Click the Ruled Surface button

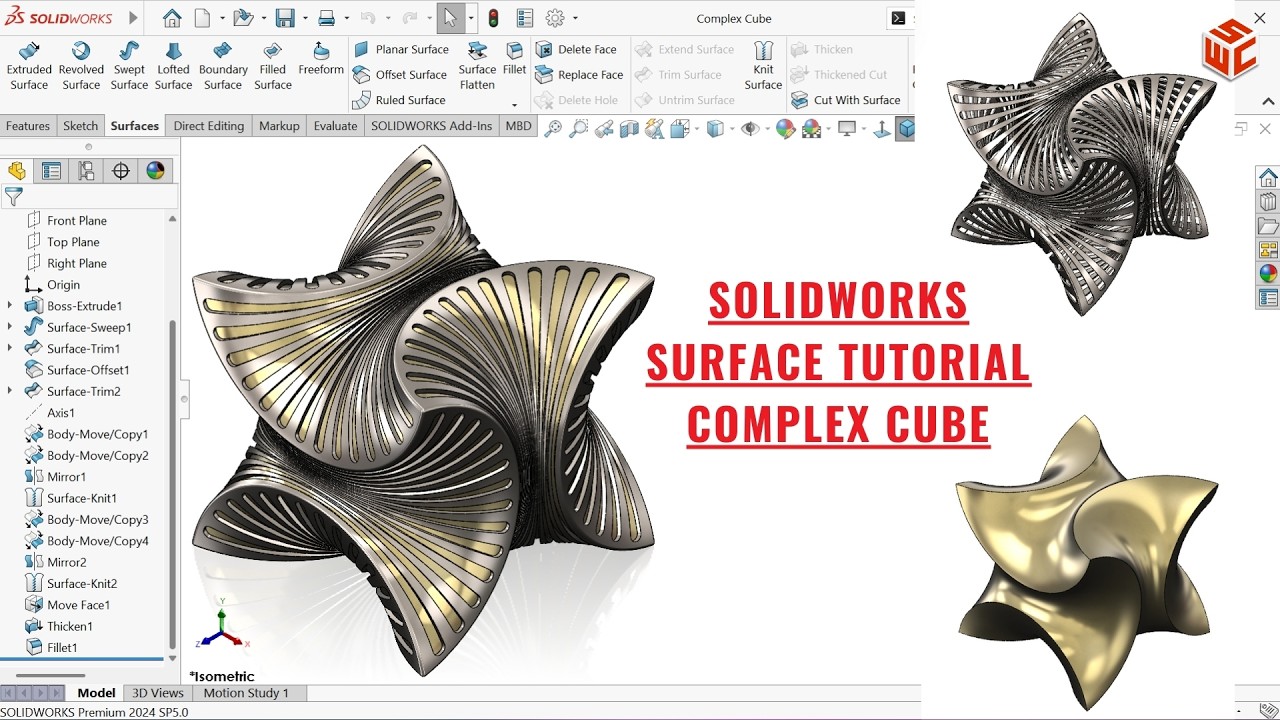click(399, 100)
